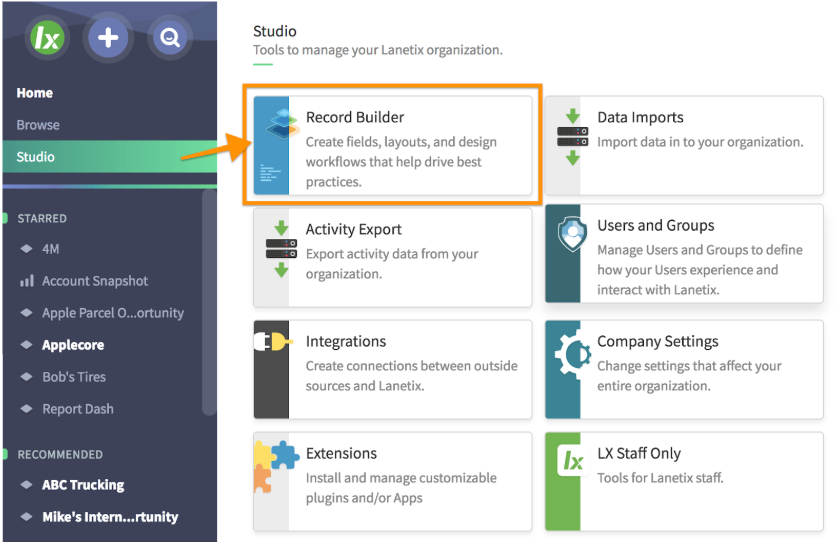Open recommended ABC Trucking
This screenshot has width=836, height=542.
pyautogui.click(x=83, y=485)
